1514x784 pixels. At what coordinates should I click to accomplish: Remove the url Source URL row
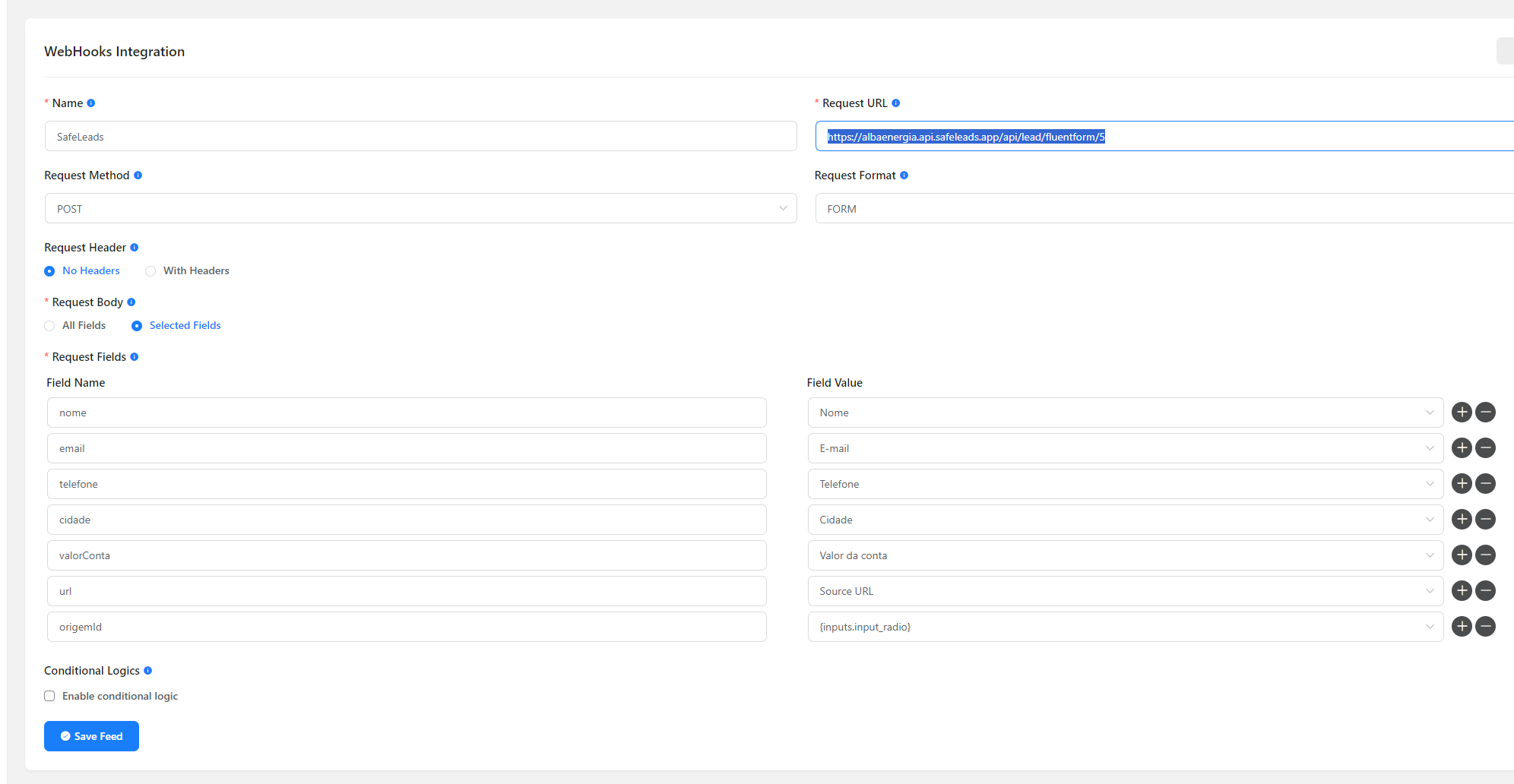1485,591
